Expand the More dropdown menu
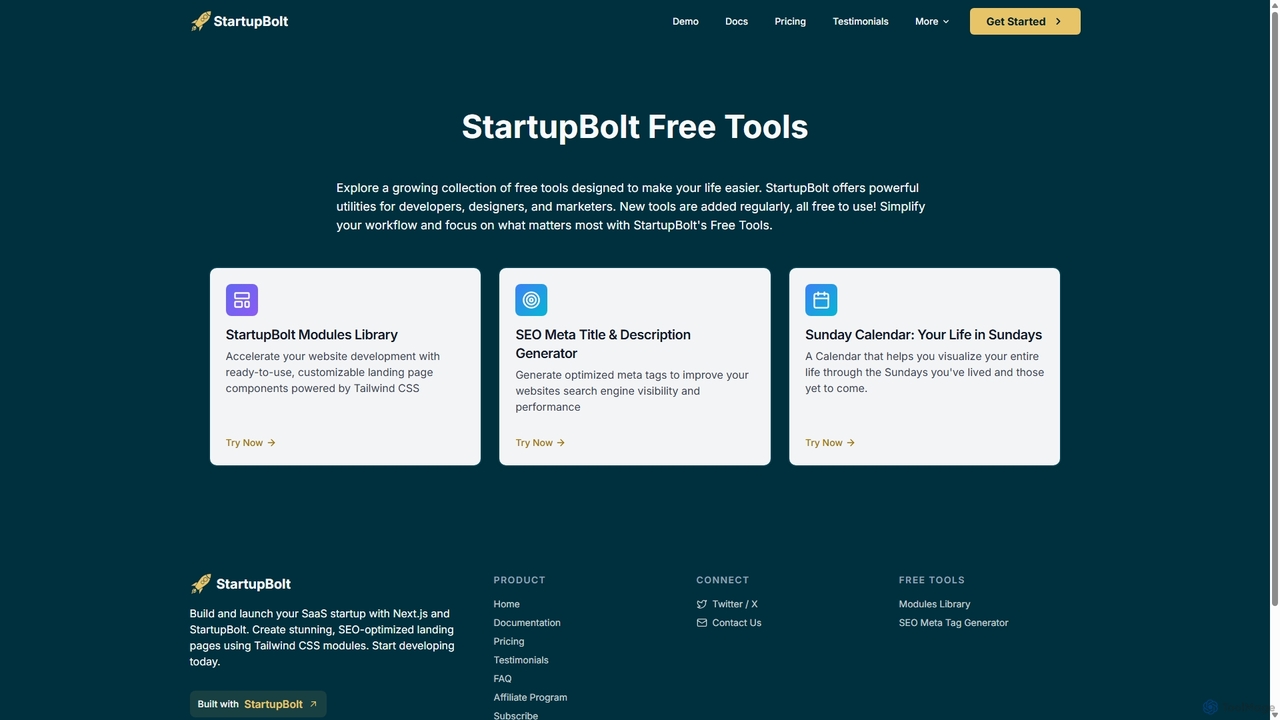Viewport: 1280px width, 720px height. pos(932,21)
